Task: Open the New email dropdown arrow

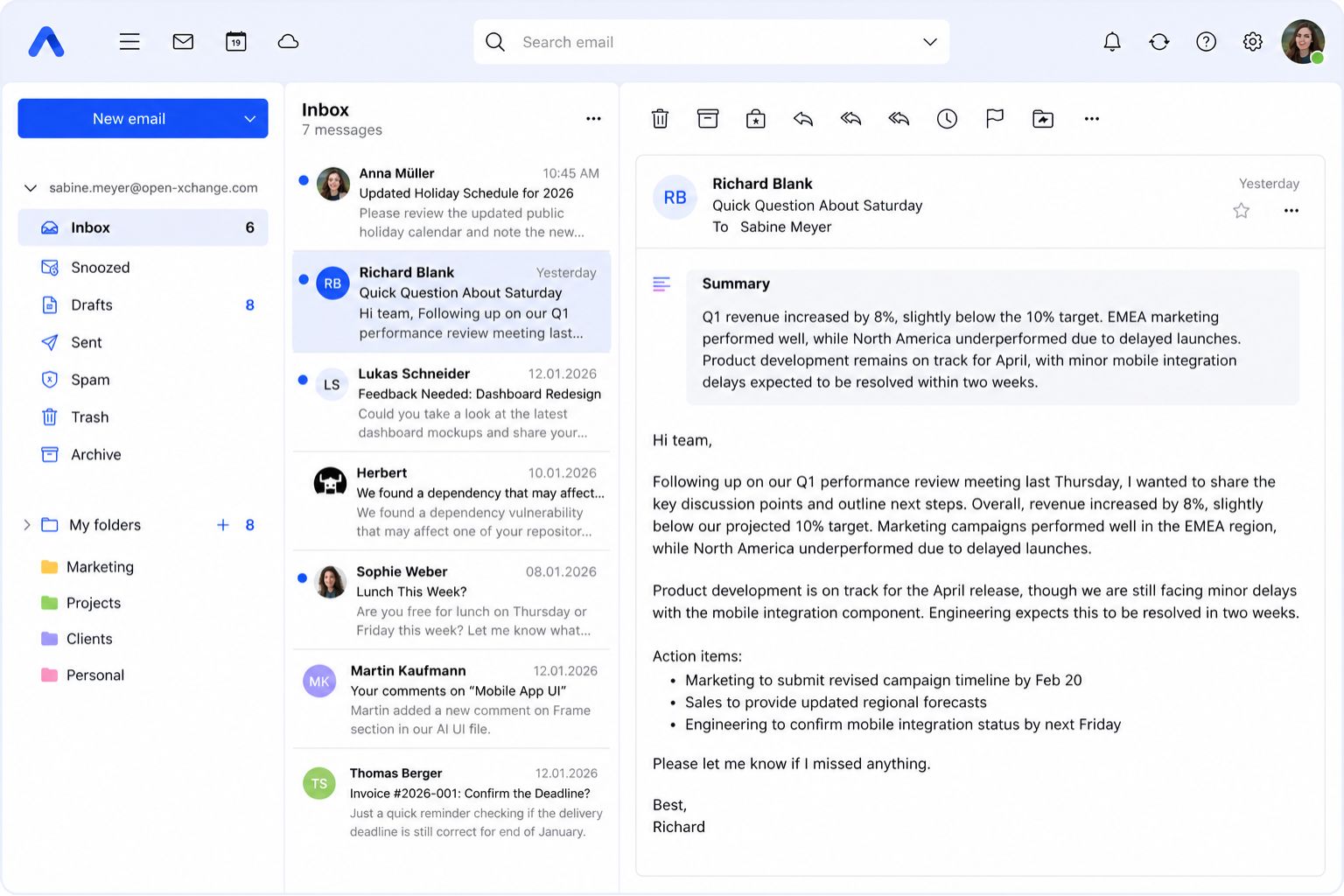Action: point(249,119)
